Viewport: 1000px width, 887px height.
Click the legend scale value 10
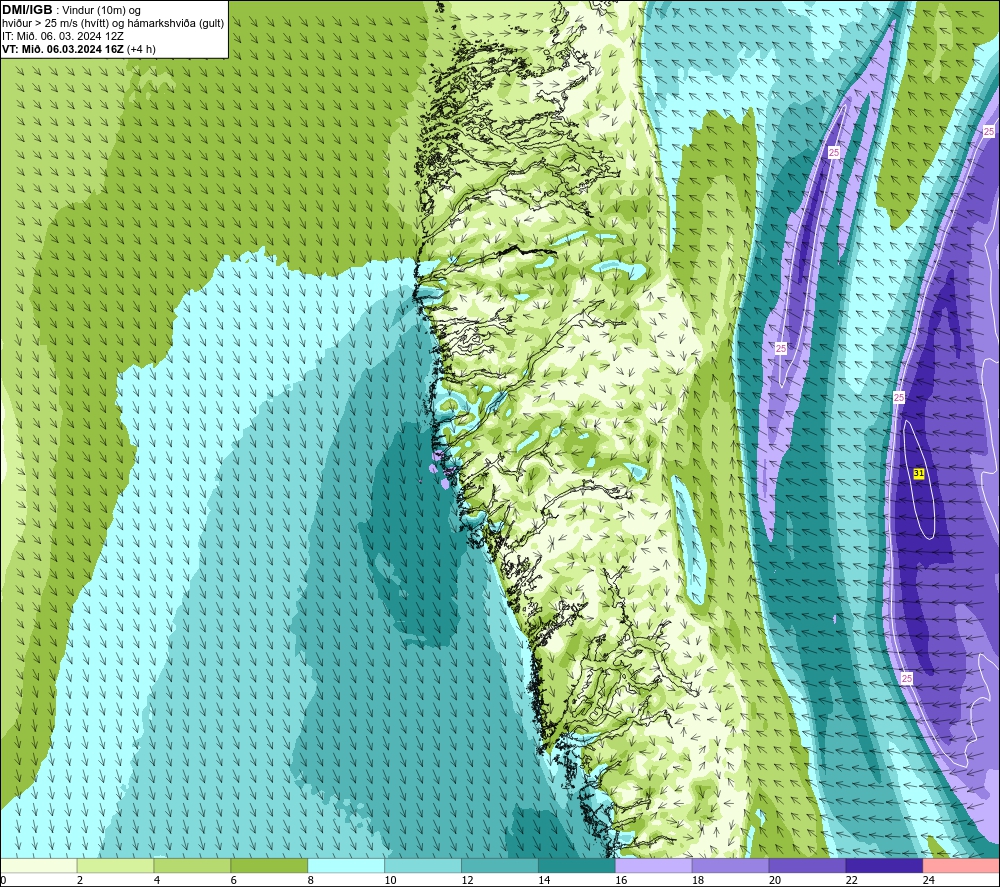(x=390, y=880)
